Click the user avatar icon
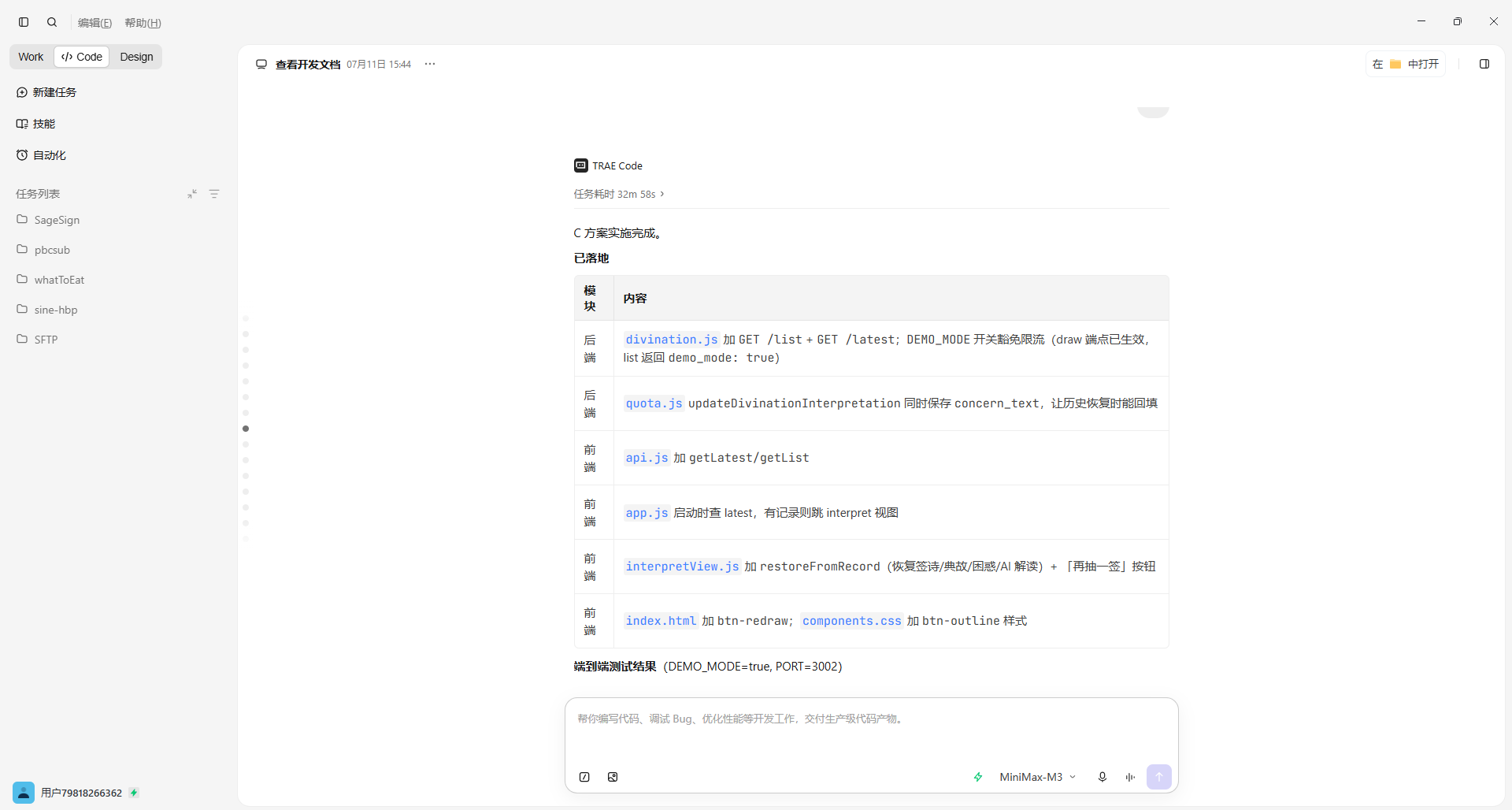Screen dimensions: 1512x810 24,793
